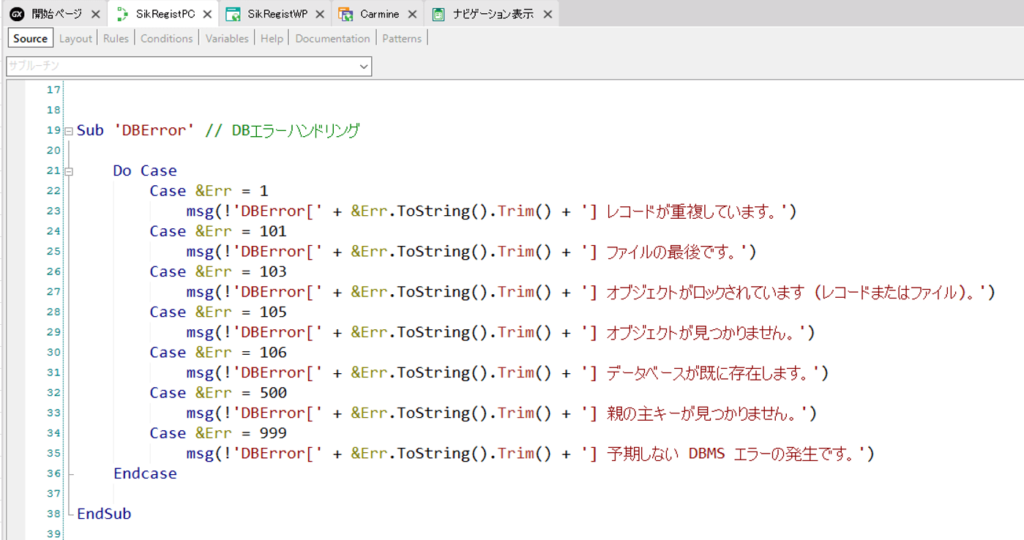Screen dimensions: 1024x540
Task: Close the SikRegistPC tab
Action: coord(206,14)
